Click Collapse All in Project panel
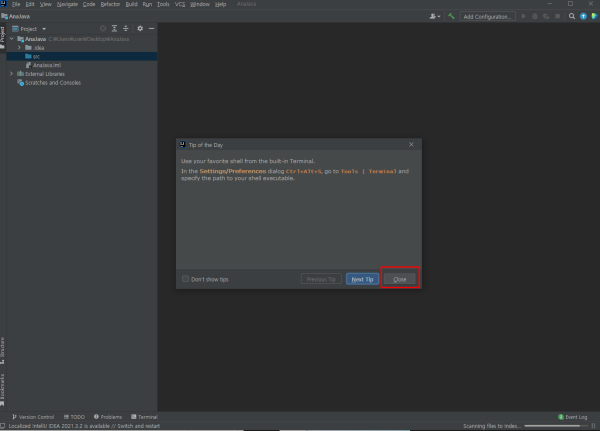 [126, 28]
